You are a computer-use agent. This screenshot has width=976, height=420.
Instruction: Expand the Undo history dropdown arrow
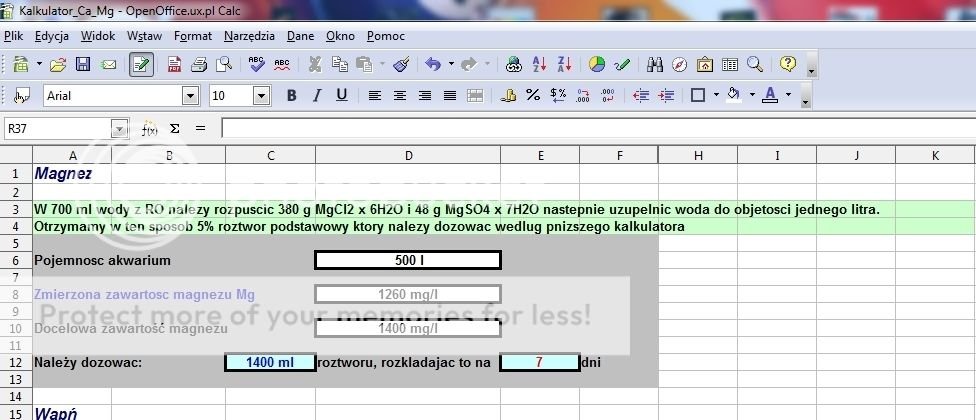coord(451,64)
